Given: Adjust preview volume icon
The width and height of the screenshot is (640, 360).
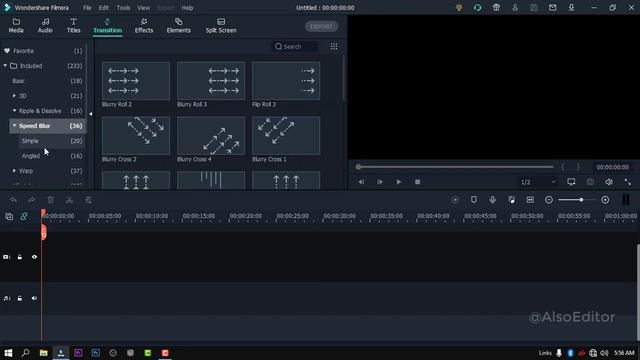Looking at the screenshot, I should point(609,182).
